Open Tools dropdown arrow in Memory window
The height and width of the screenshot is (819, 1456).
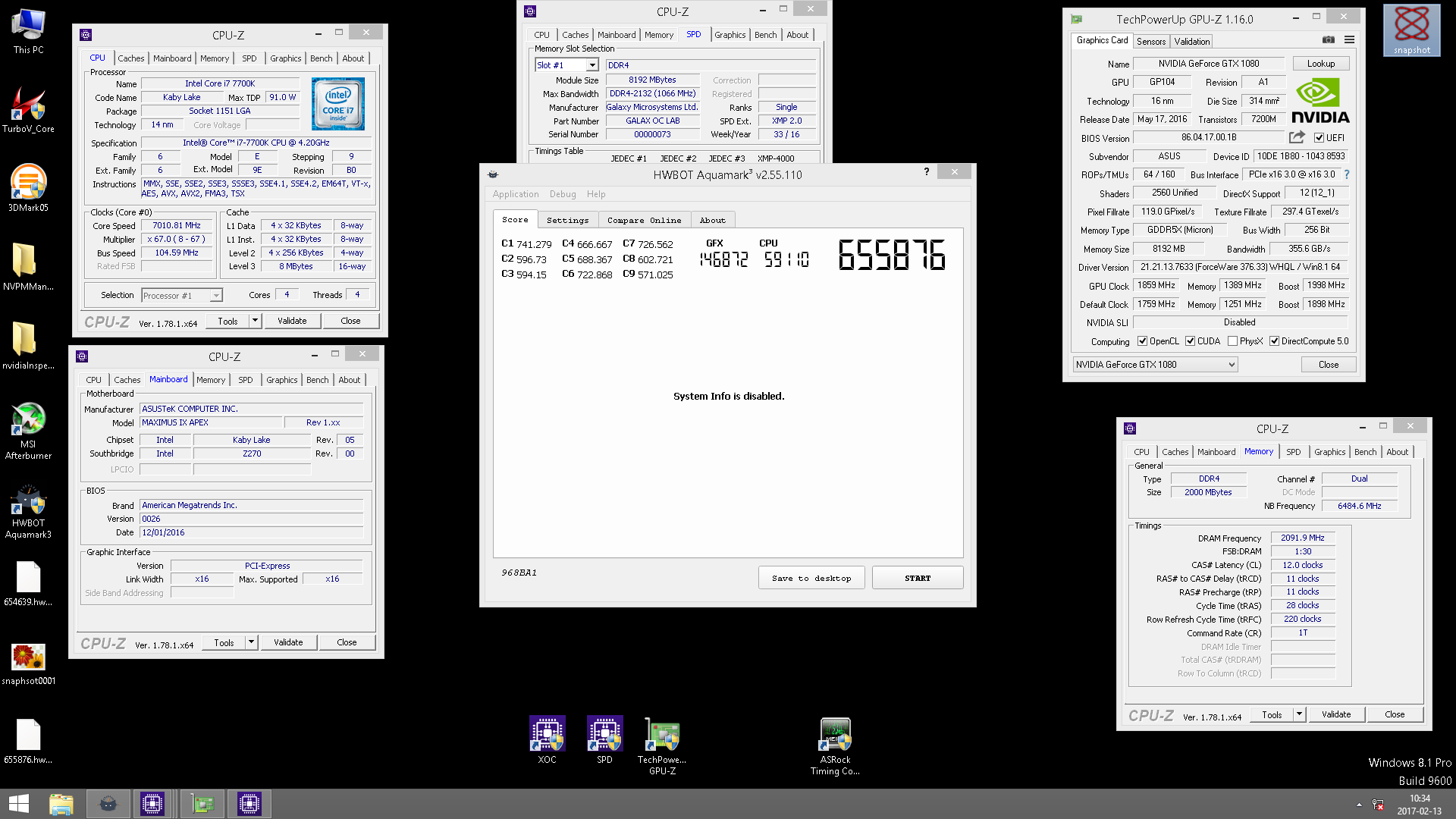pos(1299,714)
